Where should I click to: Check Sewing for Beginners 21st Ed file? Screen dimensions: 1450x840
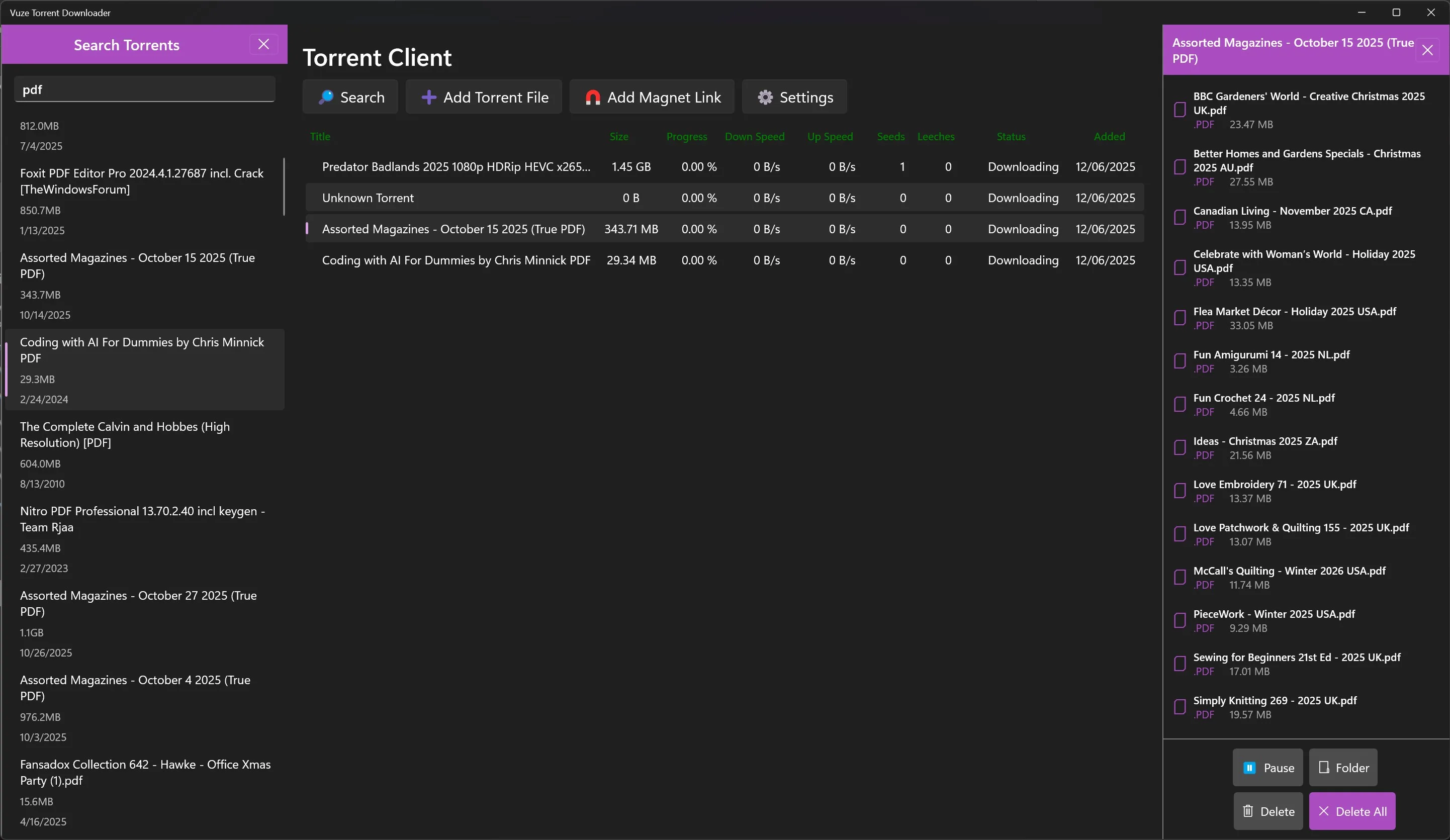click(x=1180, y=664)
